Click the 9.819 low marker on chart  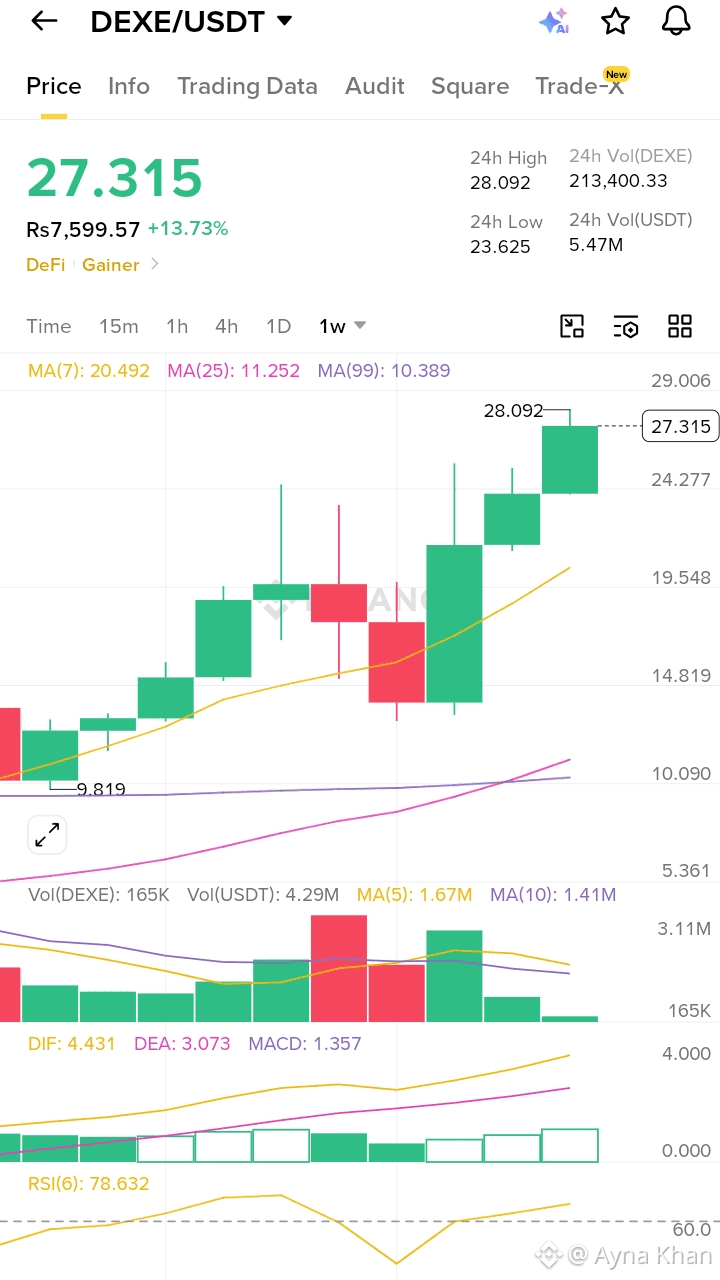(101, 790)
